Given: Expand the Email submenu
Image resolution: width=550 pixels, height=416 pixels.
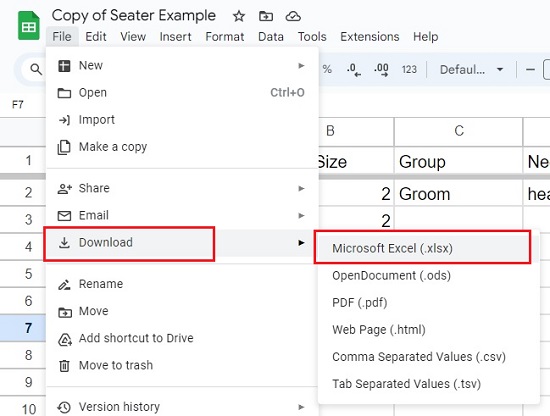Looking at the screenshot, I should pyautogui.click(x=182, y=215).
